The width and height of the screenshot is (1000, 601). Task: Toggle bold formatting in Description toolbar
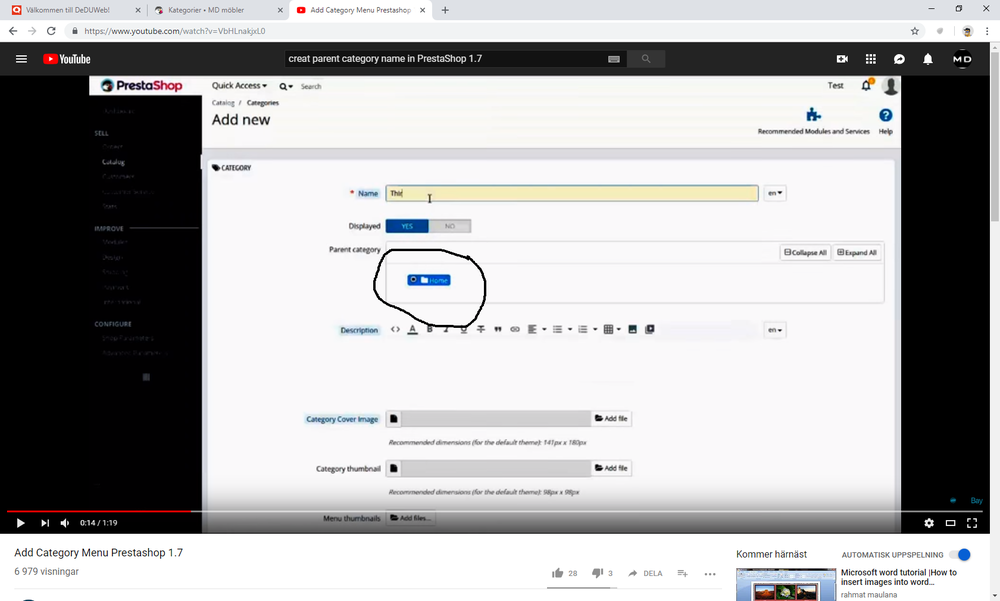coord(429,329)
